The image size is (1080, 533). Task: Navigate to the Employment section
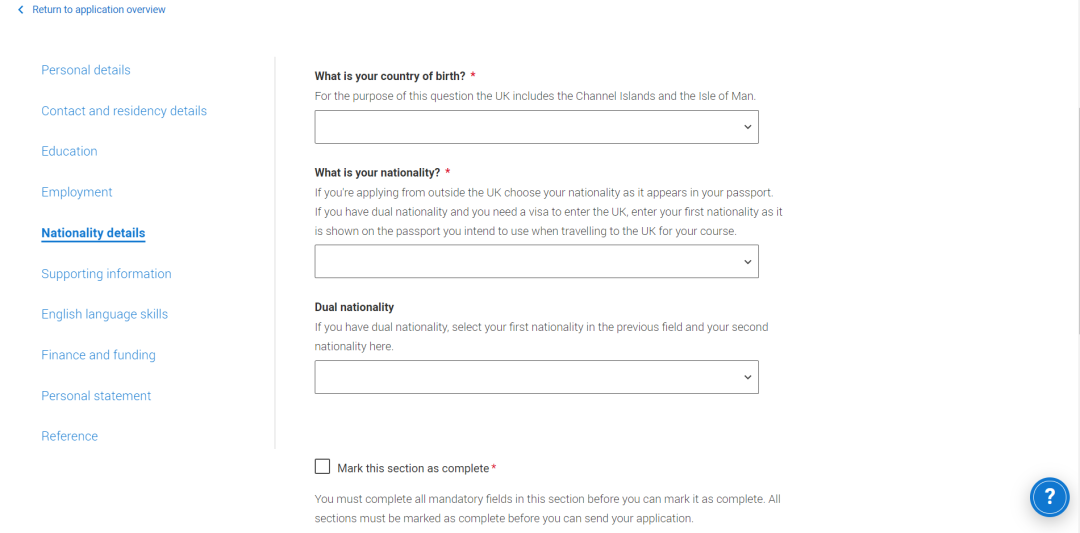pos(77,192)
